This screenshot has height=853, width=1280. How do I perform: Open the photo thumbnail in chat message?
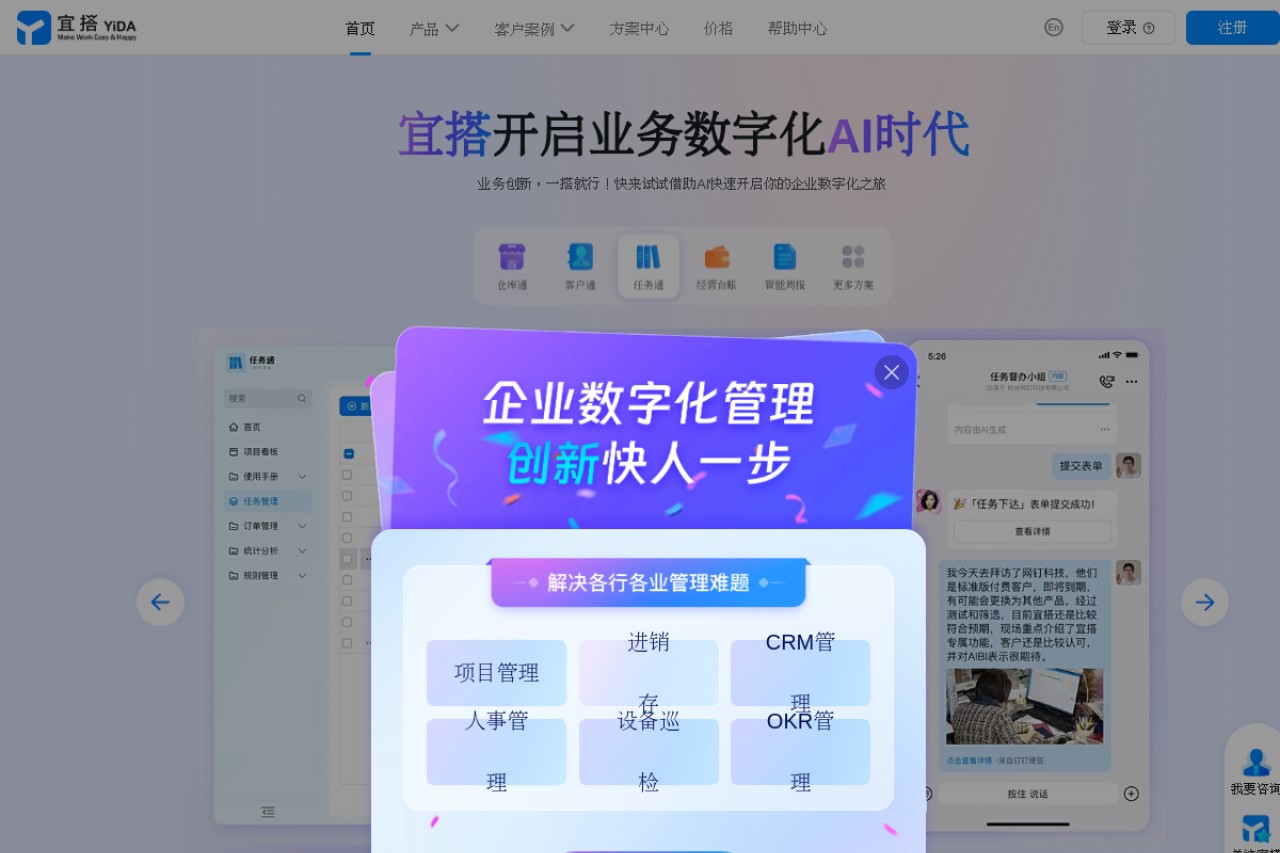[x=1025, y=706]
